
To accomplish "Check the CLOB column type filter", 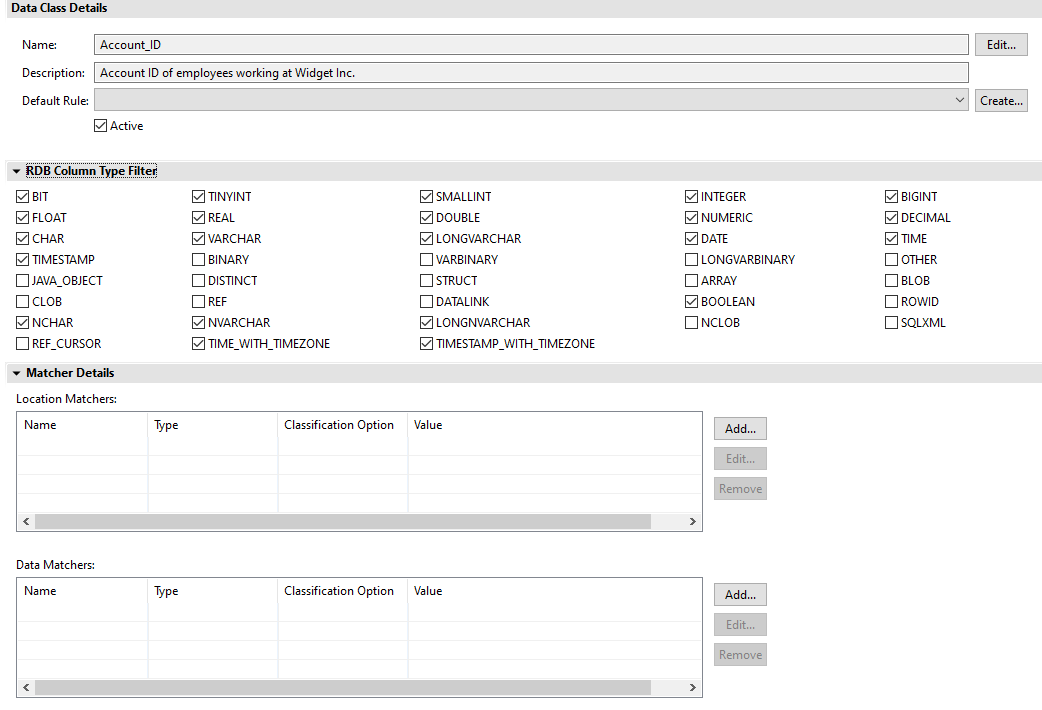I will (22, 301).
